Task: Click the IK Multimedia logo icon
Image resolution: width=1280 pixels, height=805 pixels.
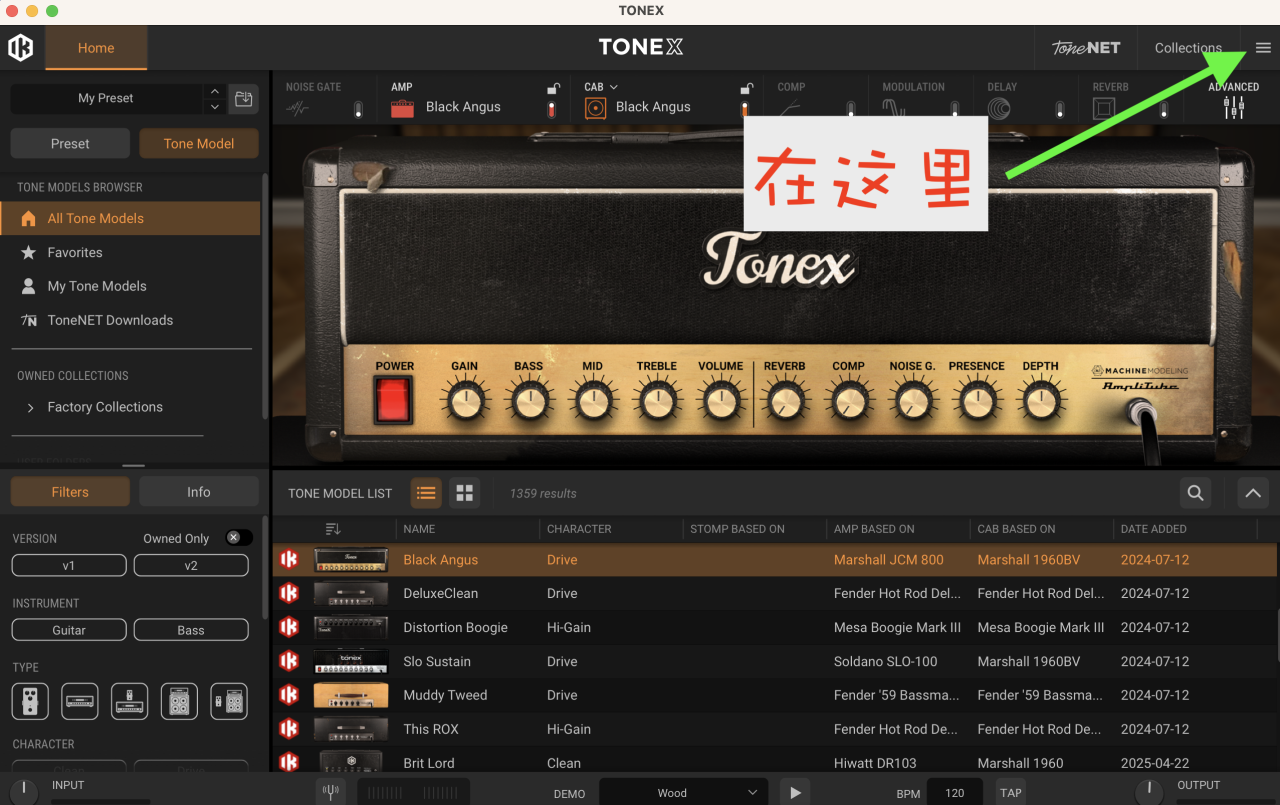Action: (21, 47)
